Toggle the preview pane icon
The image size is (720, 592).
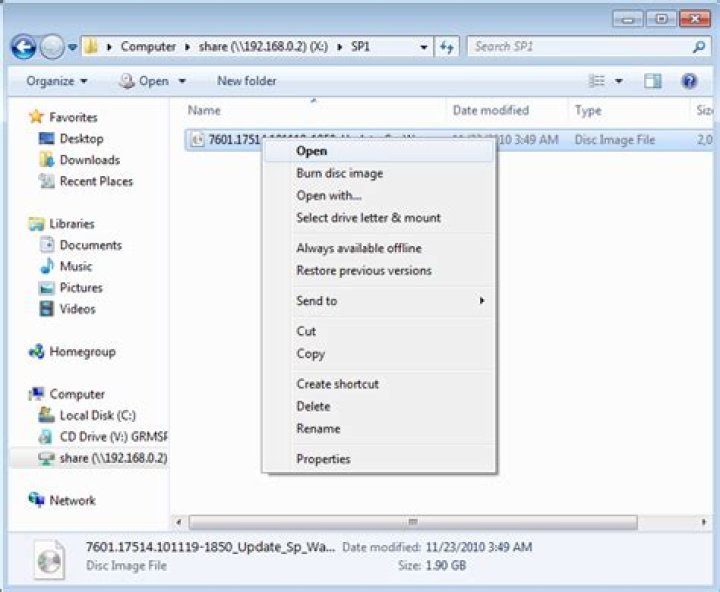653,81
